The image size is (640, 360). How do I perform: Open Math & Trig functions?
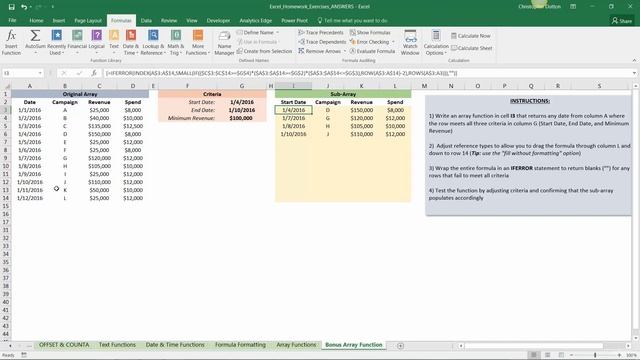pos(176,42)
